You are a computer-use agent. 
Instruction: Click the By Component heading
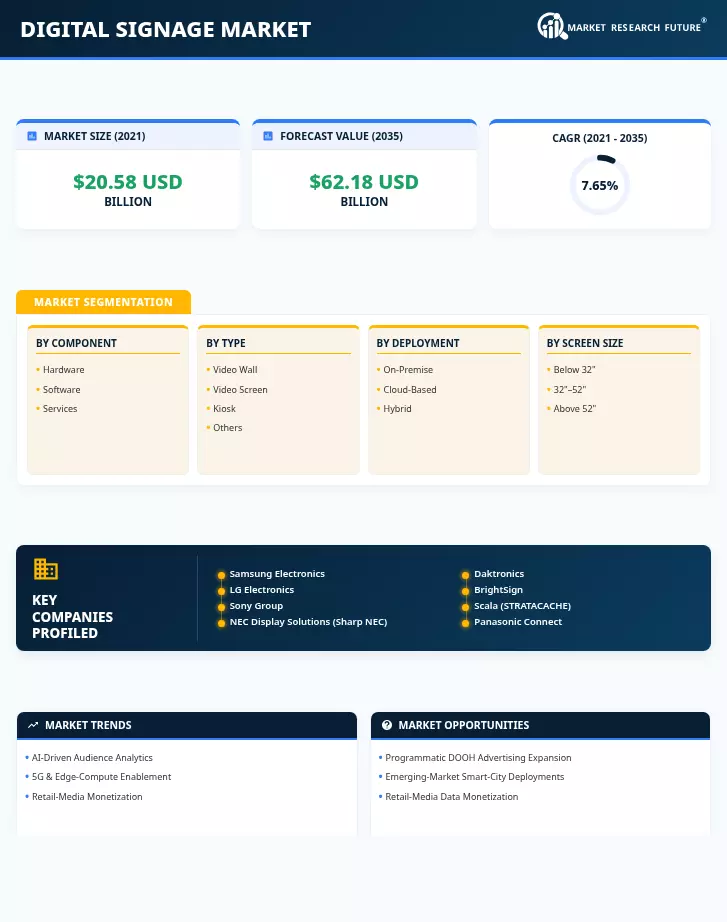tap(76, 343)
